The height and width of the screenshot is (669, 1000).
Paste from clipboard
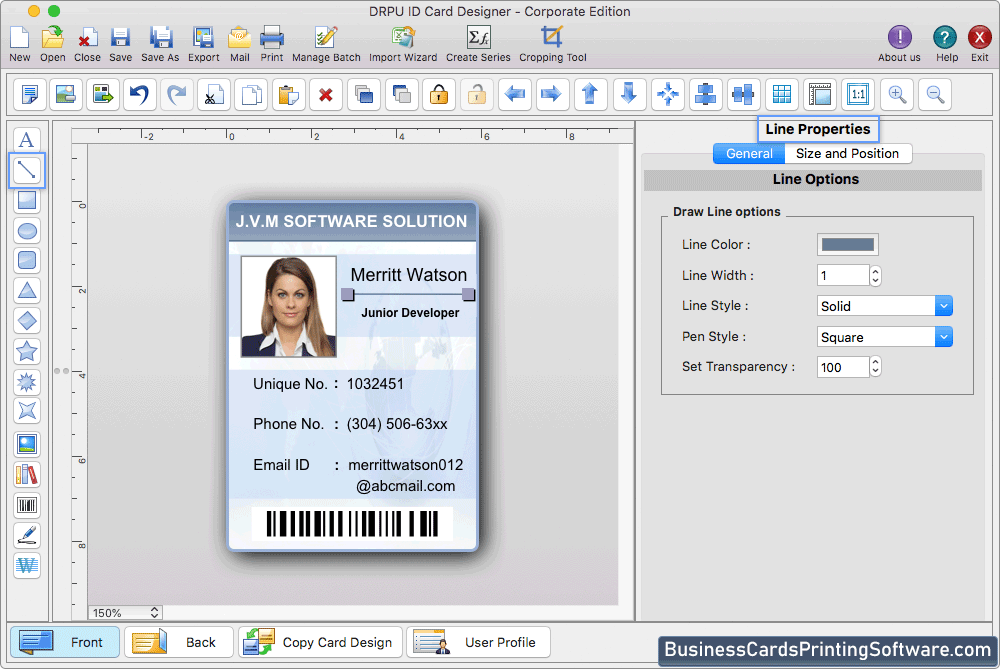pyautogui.click(x=288, y=95)
